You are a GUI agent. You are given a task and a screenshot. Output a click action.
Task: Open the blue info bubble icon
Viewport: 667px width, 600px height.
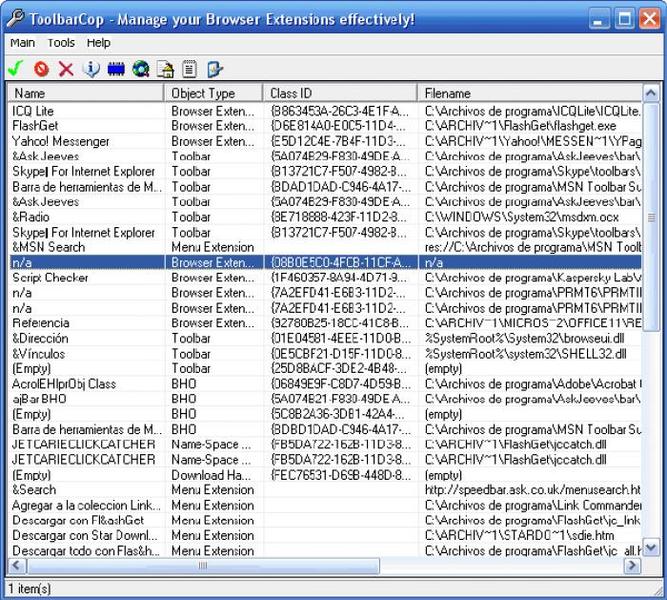(x=91, y=69)
